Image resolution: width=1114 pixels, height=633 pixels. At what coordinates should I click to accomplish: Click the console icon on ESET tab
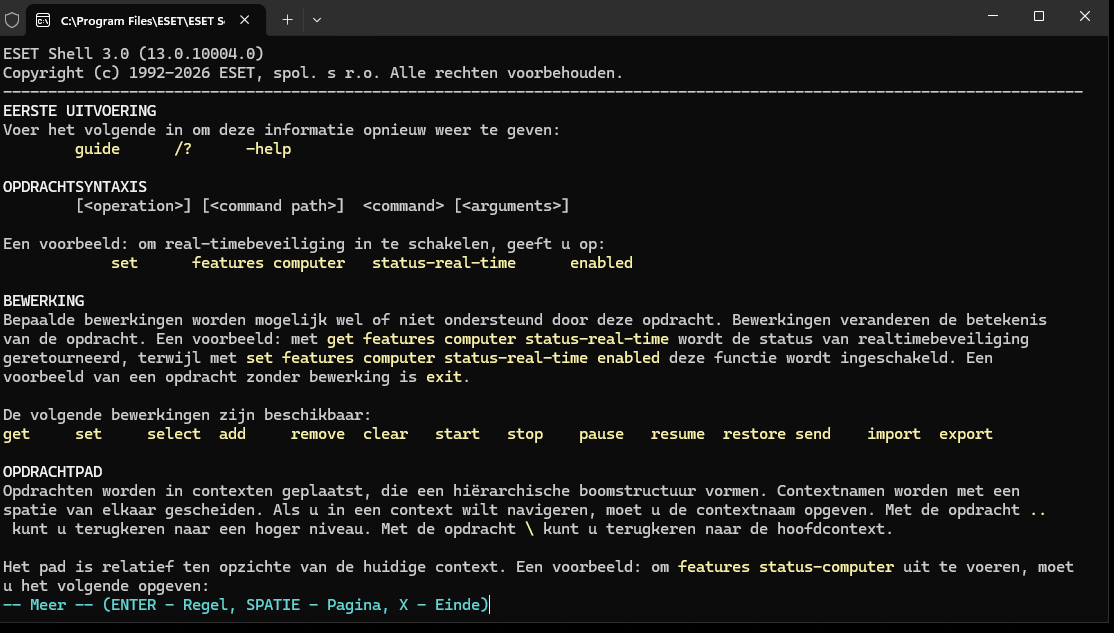point(43,21)
